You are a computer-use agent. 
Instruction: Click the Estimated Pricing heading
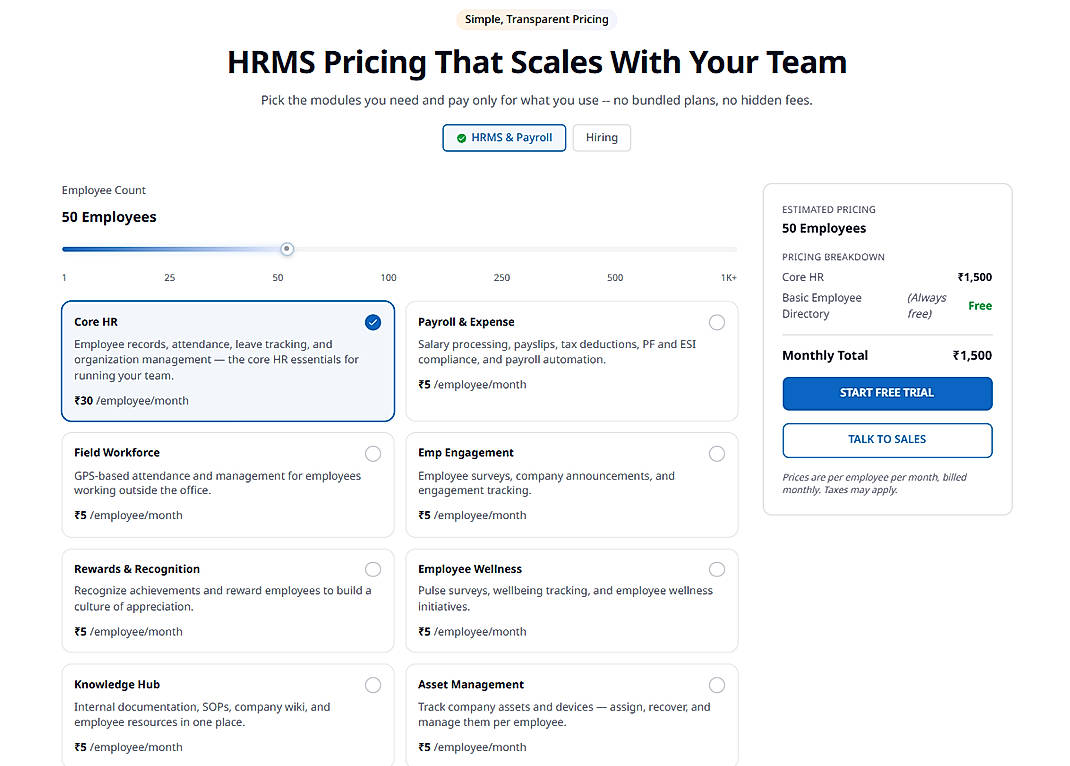[x=828, y=209]
